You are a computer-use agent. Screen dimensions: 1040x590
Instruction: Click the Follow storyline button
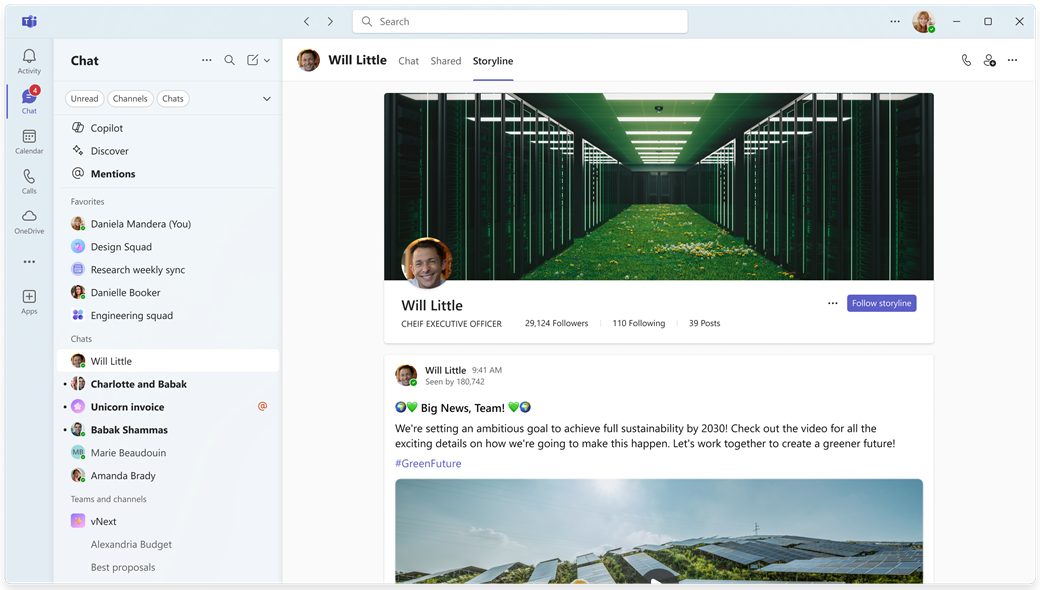click(x=881, y=303)
